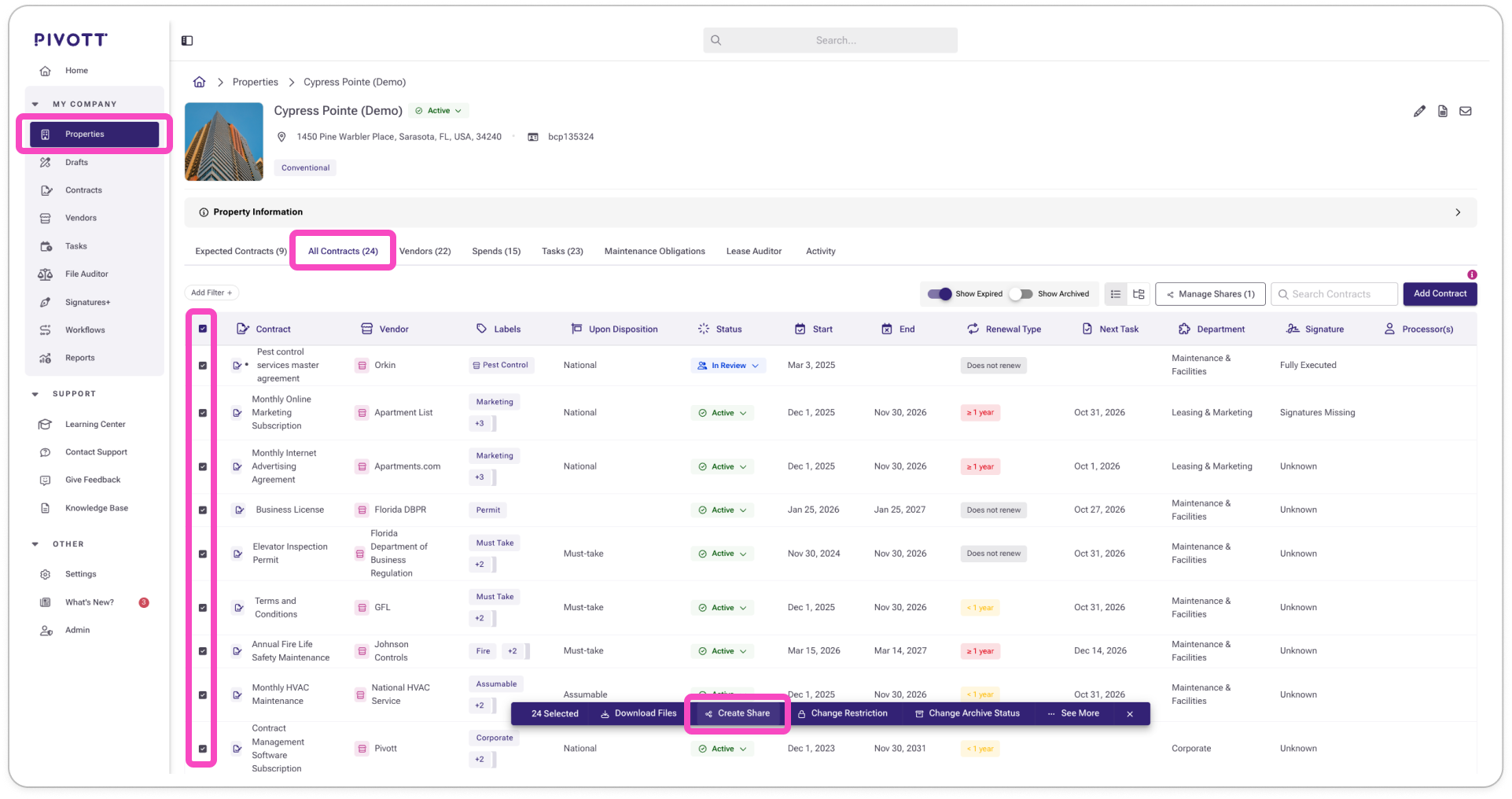Click the envelope mail icon
This screenshot has width=1512, height=799.
tap(1466, 112)
